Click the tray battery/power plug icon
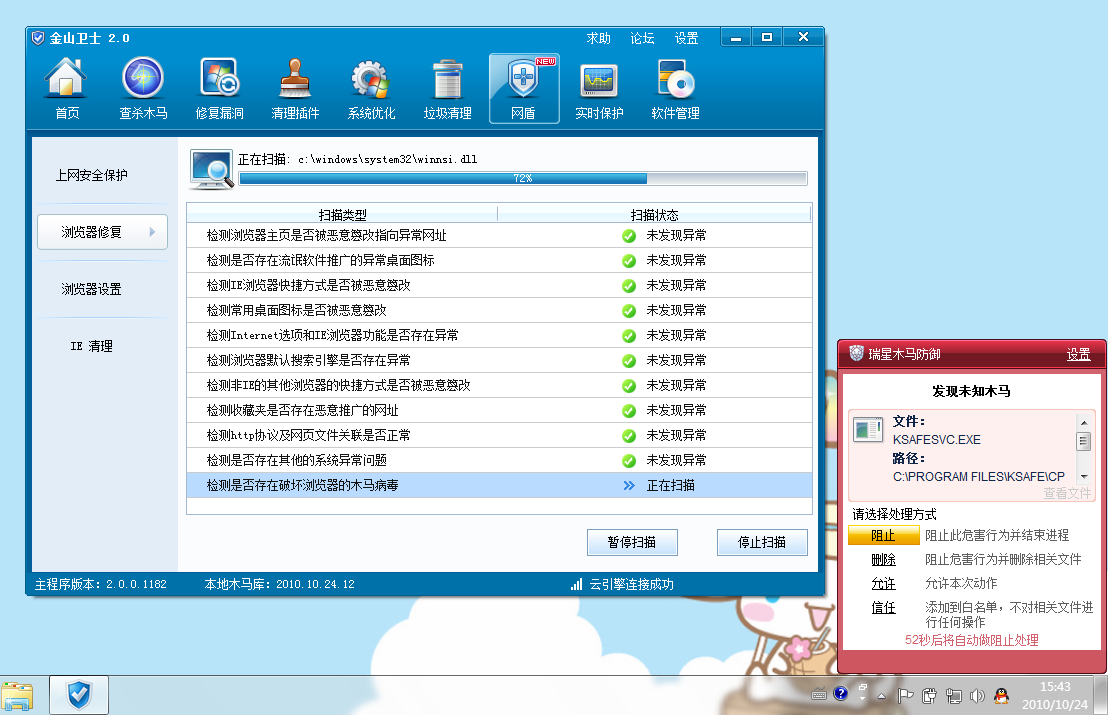The image size is (1108, 715). coord(929,696)
